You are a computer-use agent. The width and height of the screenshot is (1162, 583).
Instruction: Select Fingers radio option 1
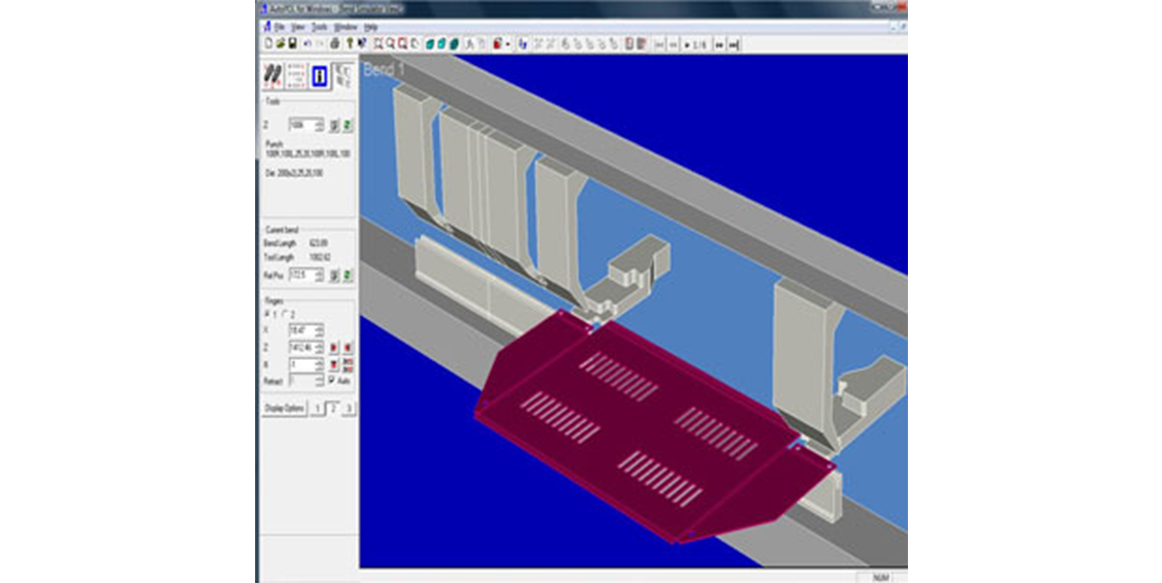tap(267, 314)
